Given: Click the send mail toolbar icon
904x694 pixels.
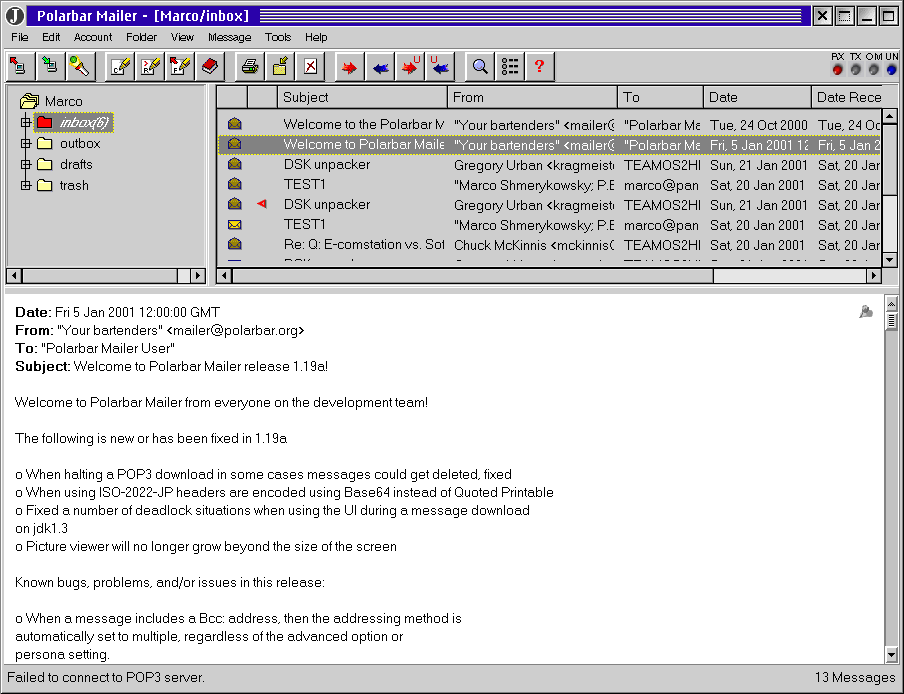Looking at the screenshot, I should [20, 66].
